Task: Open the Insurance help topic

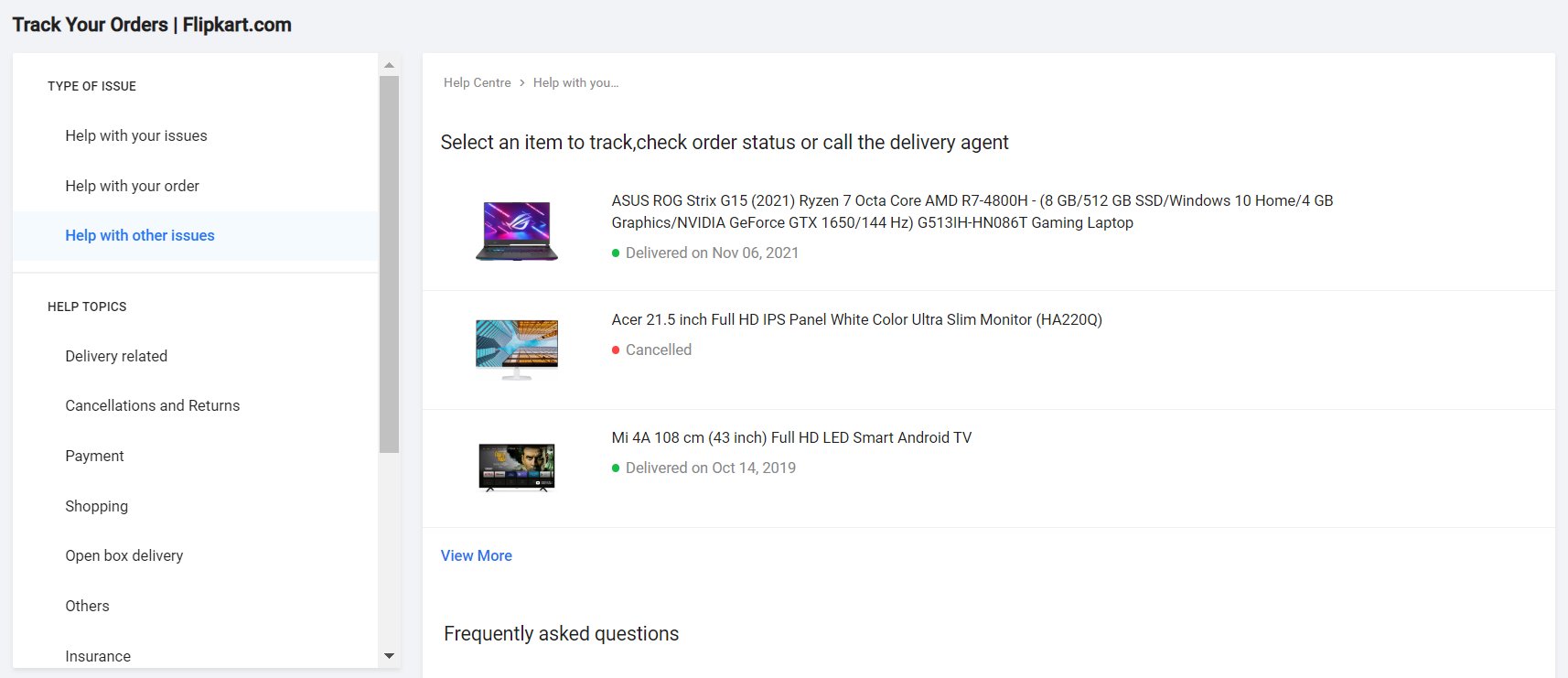Action: pos(98,656)
